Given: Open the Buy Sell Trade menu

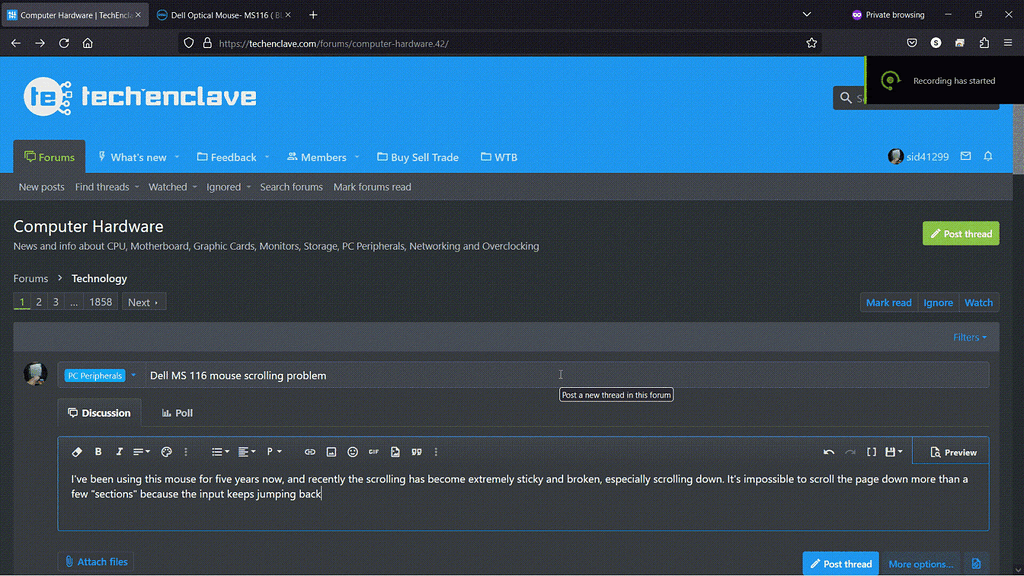Looking at the screenshot, I should click(417, 157).
